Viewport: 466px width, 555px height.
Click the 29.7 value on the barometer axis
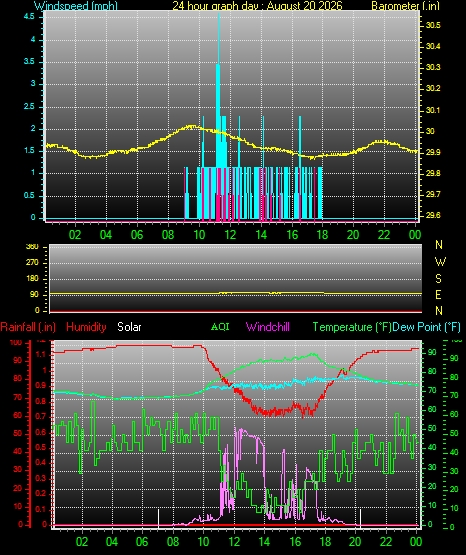point(433,194)
